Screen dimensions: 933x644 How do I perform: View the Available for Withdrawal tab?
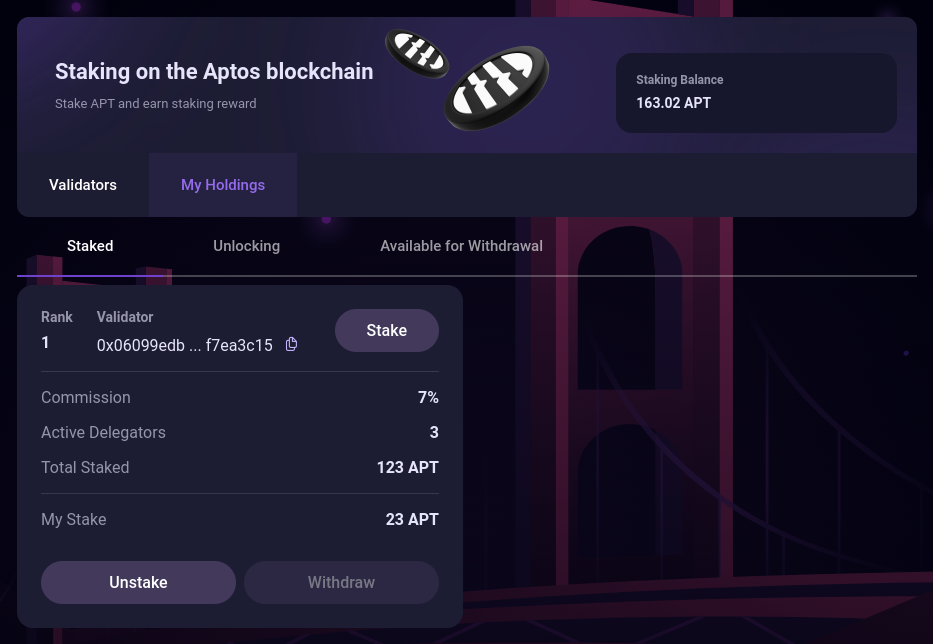pyautogui.click(x=461, y=246)
